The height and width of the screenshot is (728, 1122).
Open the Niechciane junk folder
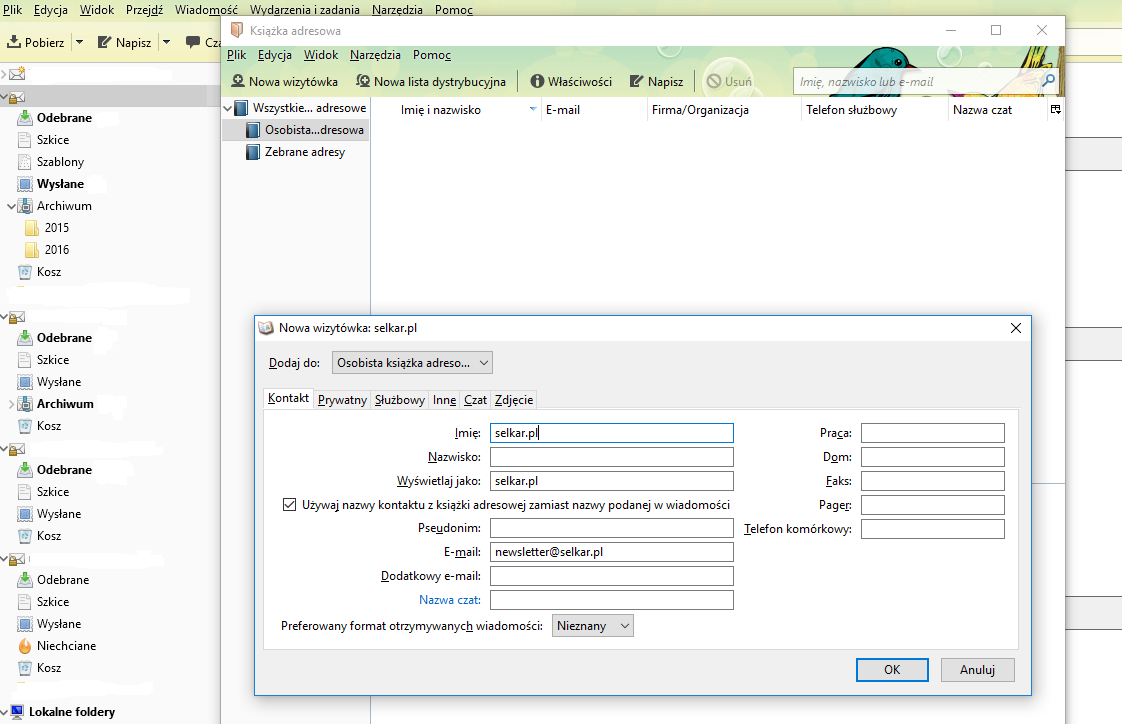coord(66,646)
